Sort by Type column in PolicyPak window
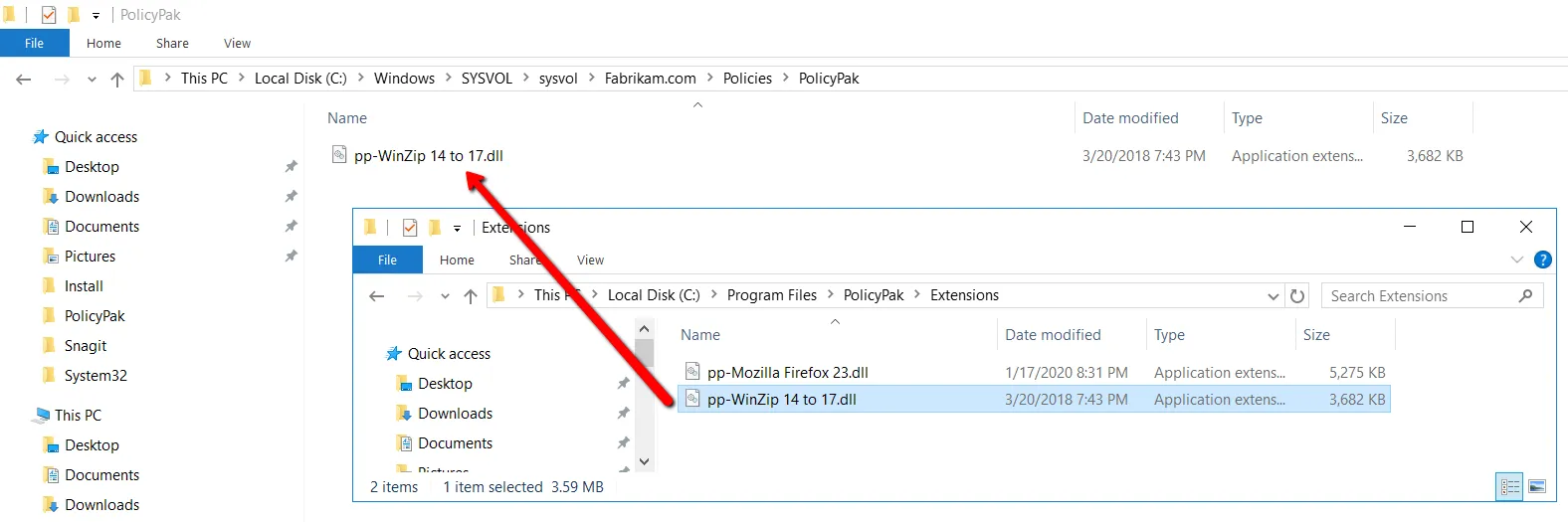The width and height of the screenshot is (1568, 522). point(1247,118)
